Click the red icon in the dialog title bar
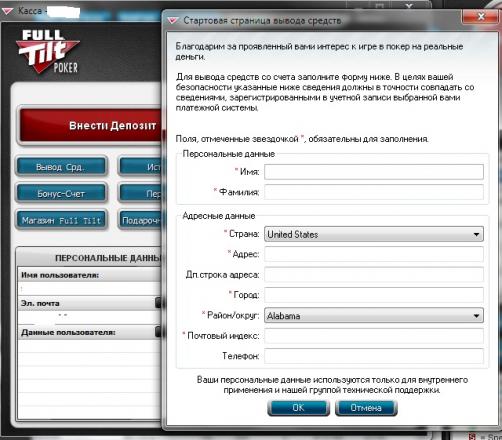502x440 pixels. (x=173, y=21)
